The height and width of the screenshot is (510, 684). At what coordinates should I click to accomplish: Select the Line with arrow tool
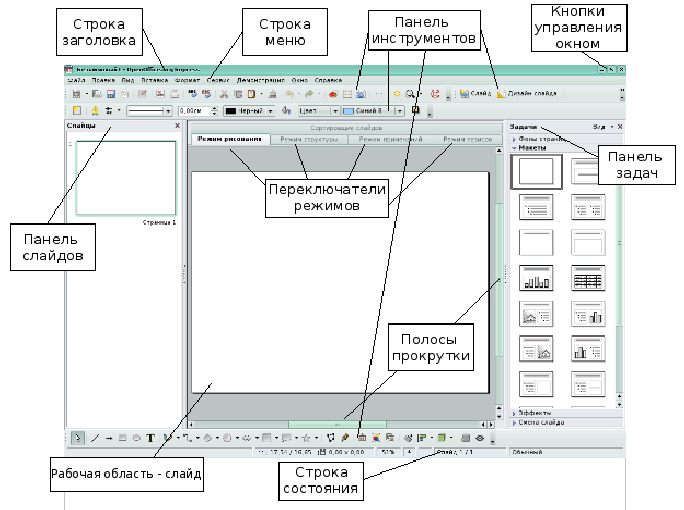pos(109,438)
